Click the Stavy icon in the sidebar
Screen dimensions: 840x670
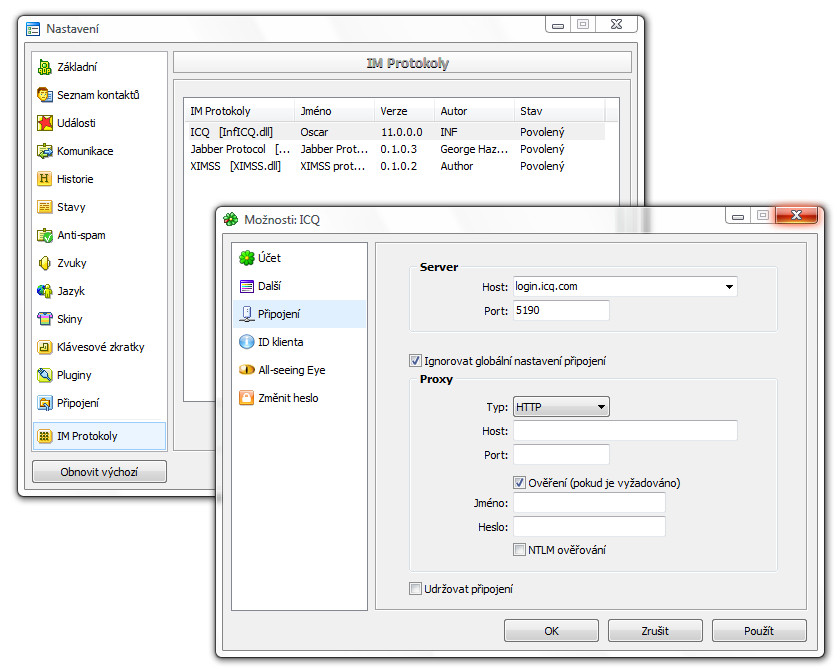coord(44,207)
